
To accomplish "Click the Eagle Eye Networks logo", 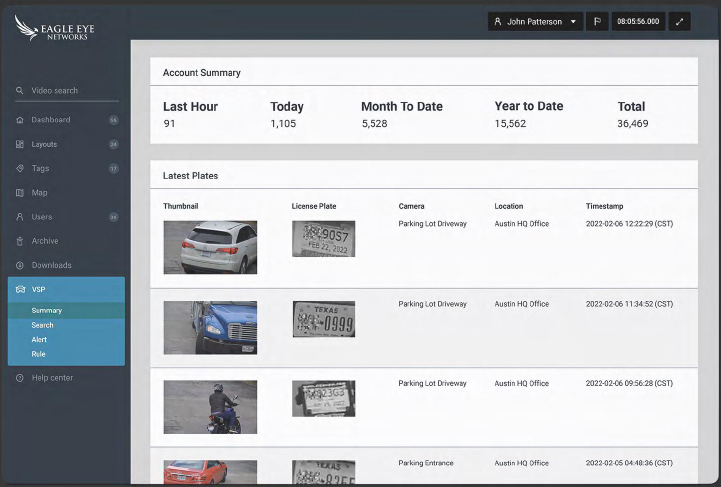I will pyautogui.click(x=54, y=29).
